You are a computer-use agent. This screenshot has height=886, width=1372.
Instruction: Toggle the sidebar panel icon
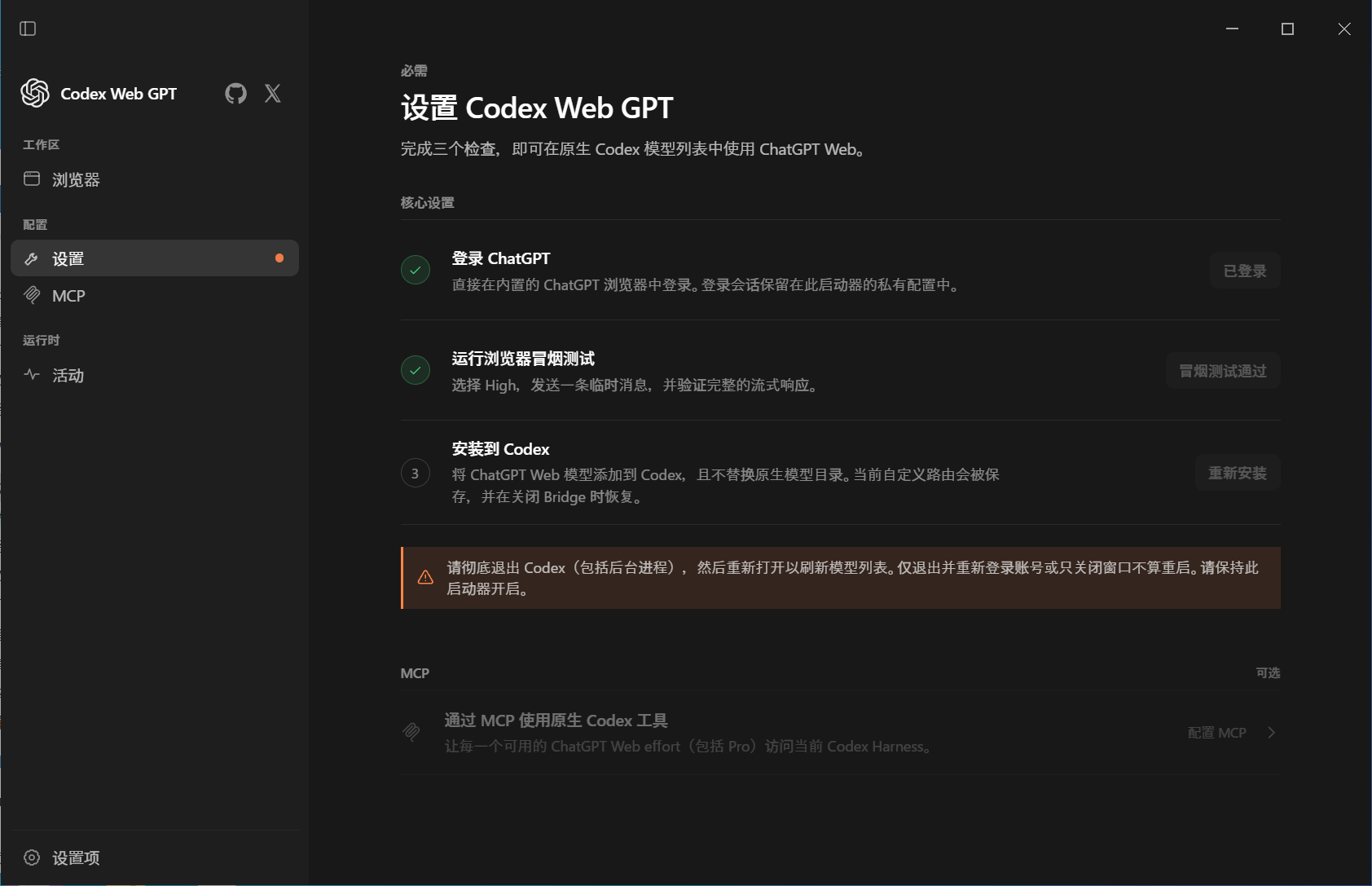(28, 29)
